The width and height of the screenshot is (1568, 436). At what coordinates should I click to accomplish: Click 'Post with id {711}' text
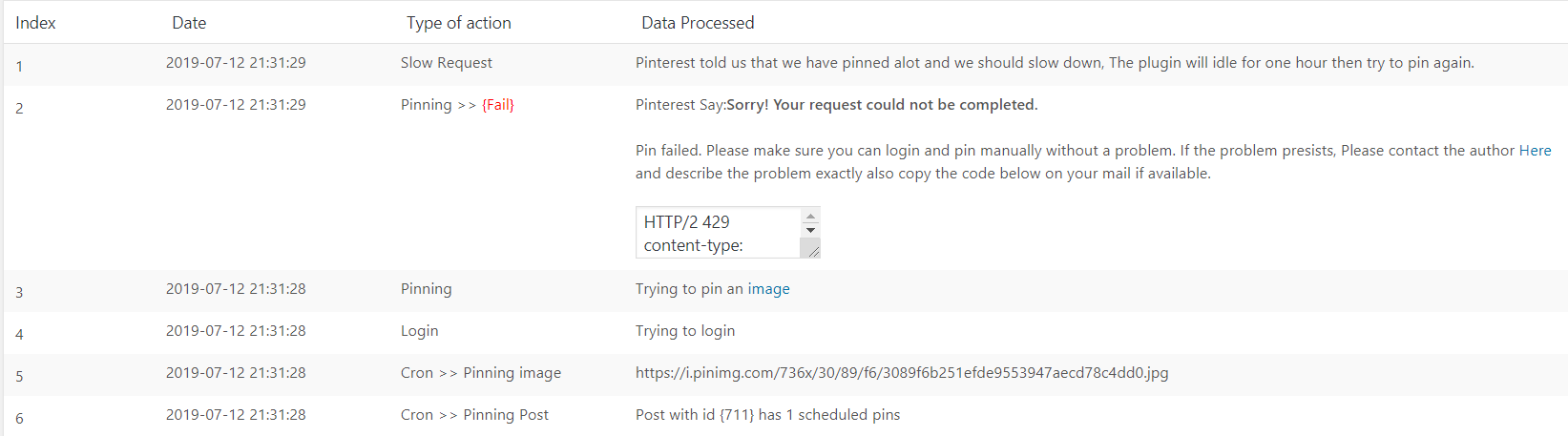pyautogui.click(x=695, y=415)
